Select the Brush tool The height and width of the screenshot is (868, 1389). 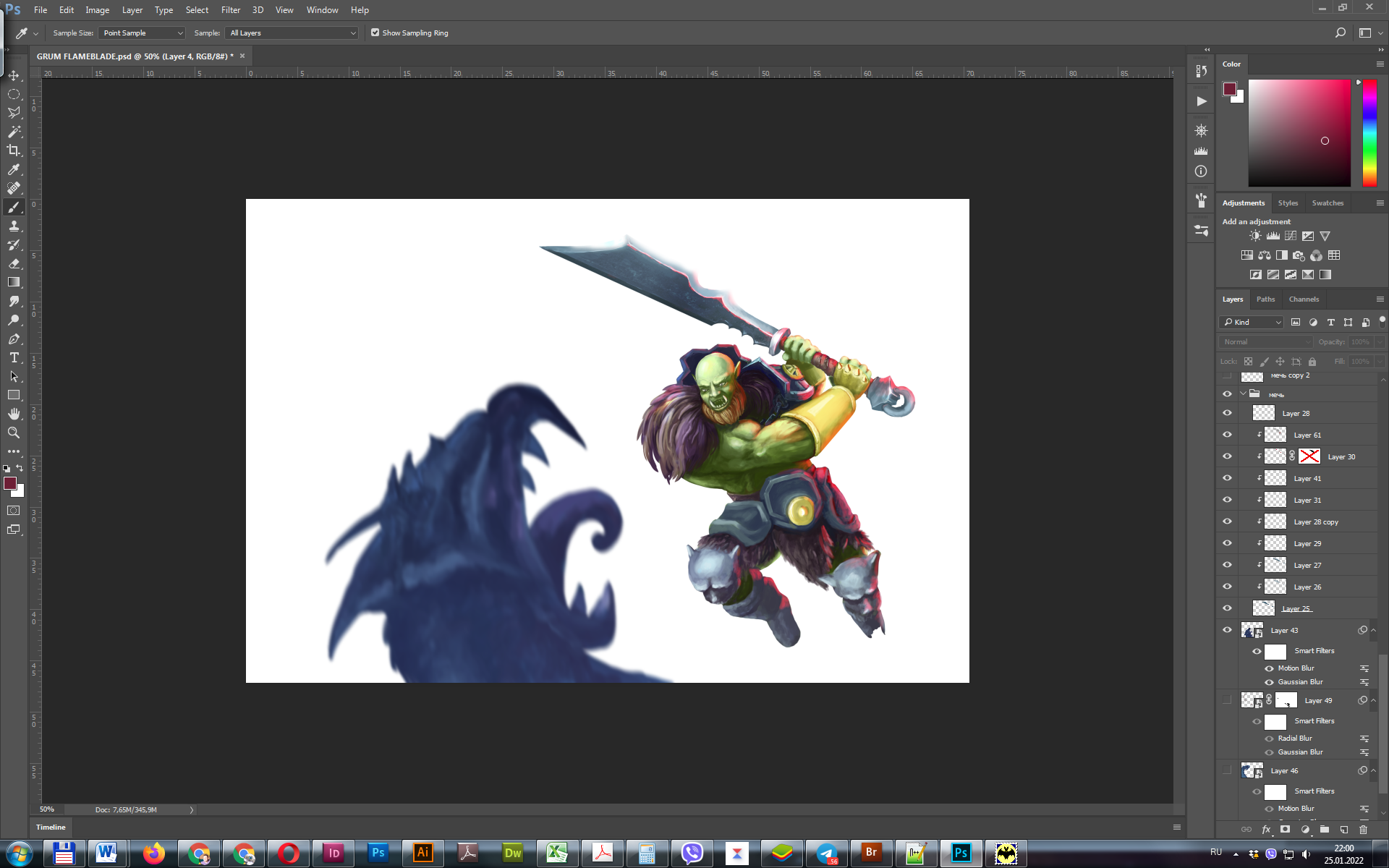(x=14, y=207)
